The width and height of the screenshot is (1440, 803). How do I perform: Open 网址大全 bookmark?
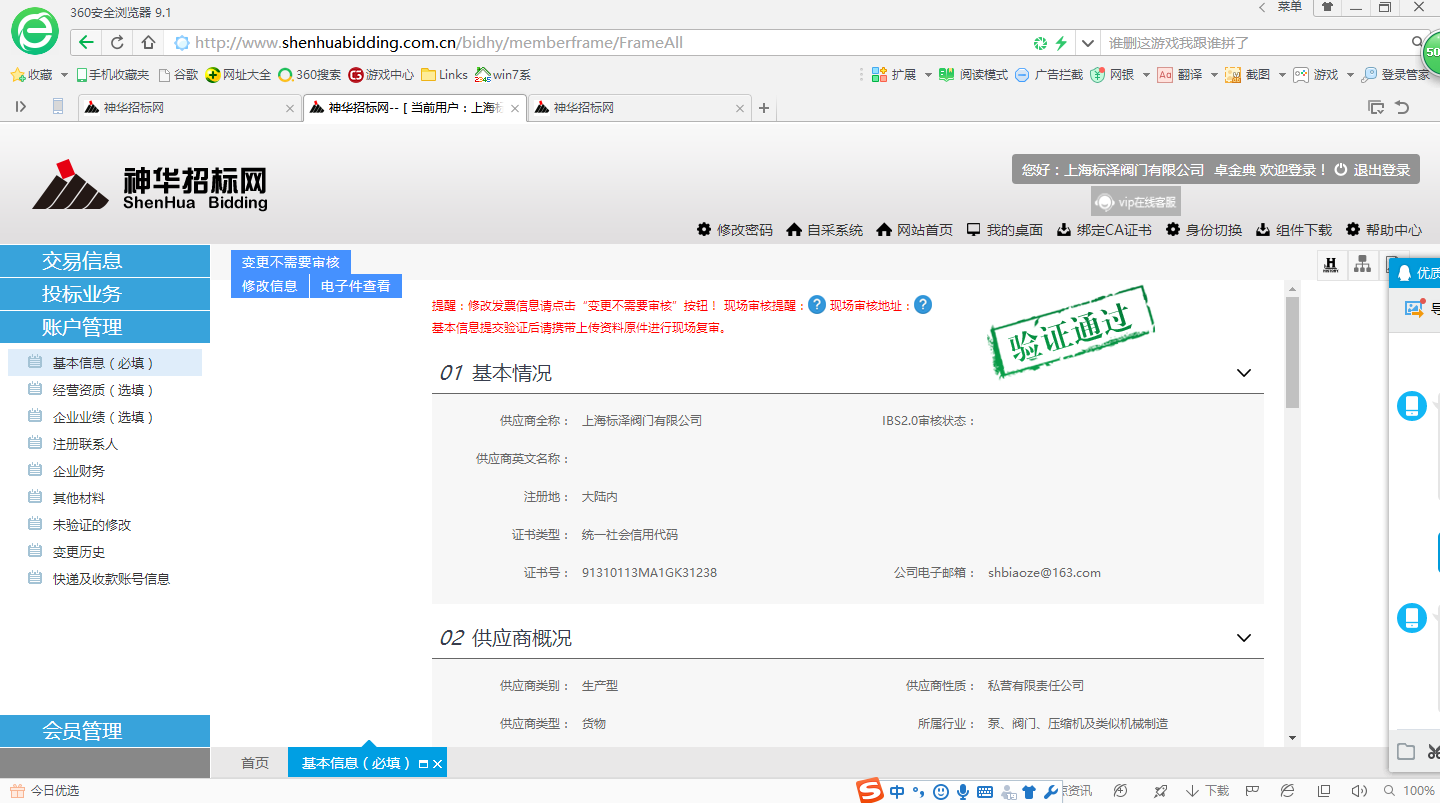238,75
